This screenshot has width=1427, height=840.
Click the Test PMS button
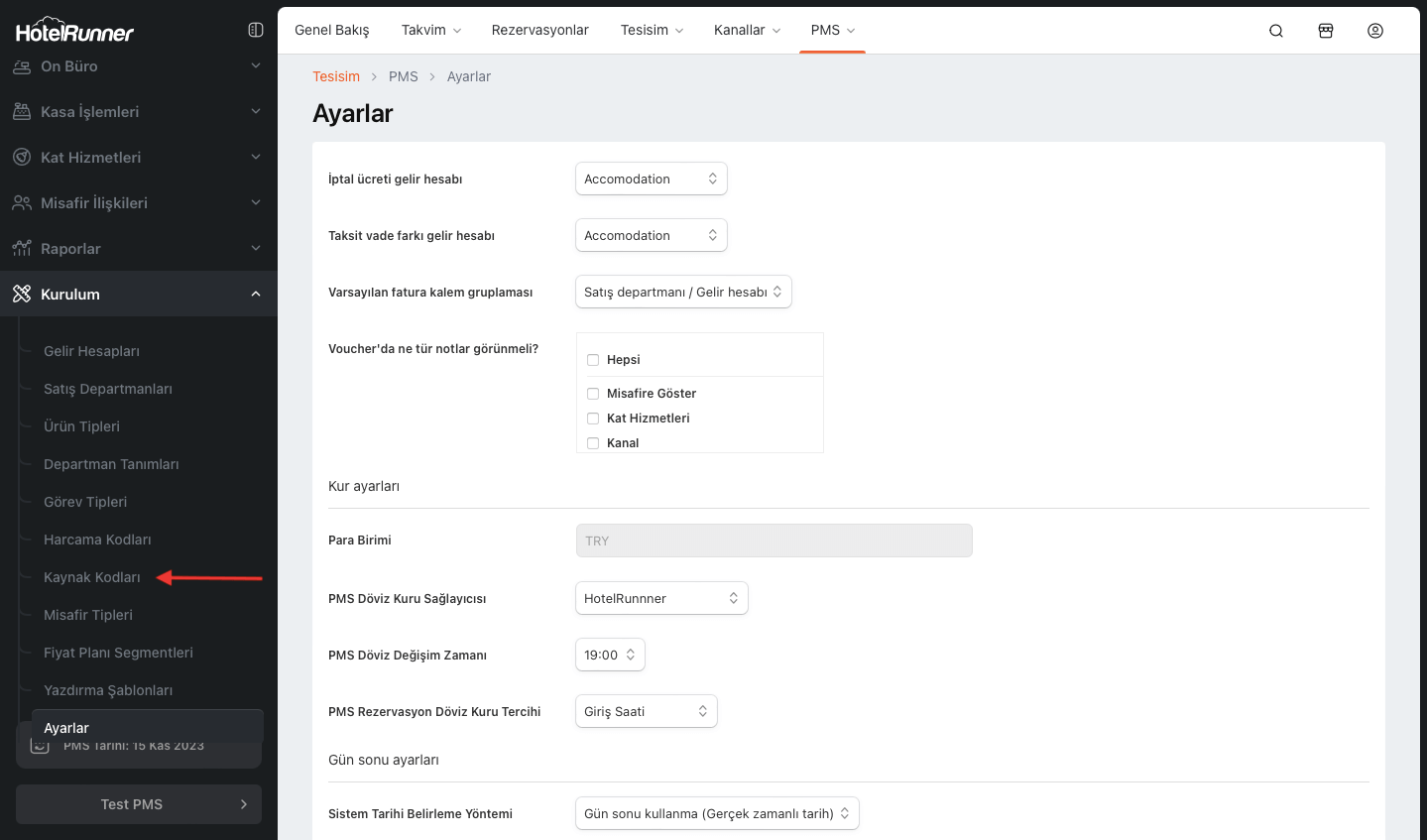(139, 804)
